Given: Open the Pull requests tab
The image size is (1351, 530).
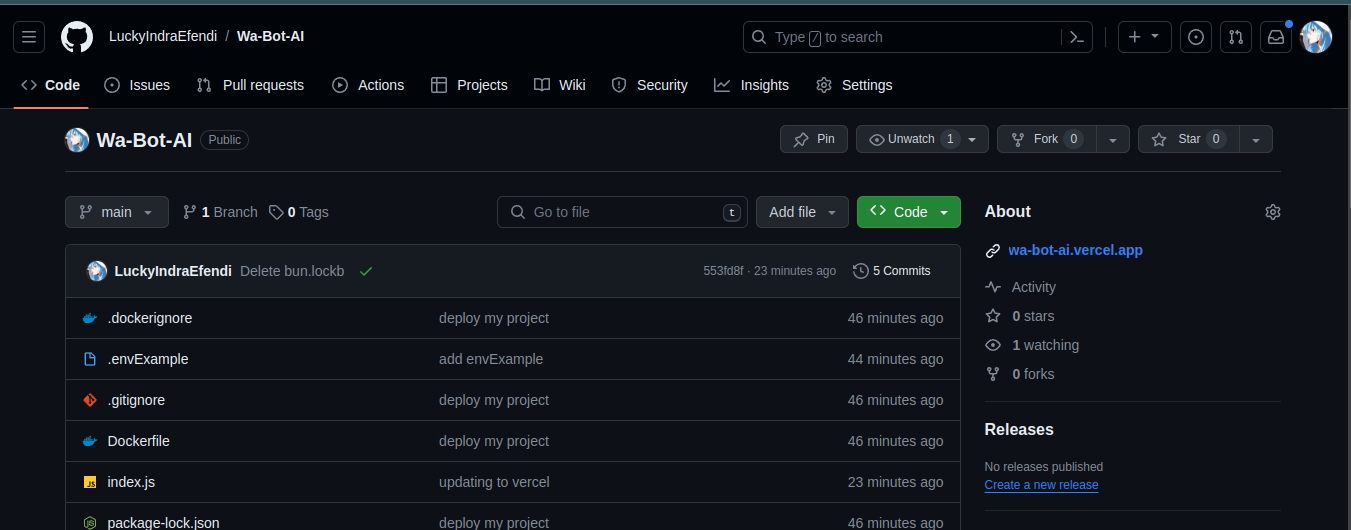Looking at the screenshot, I should point(250,85).
